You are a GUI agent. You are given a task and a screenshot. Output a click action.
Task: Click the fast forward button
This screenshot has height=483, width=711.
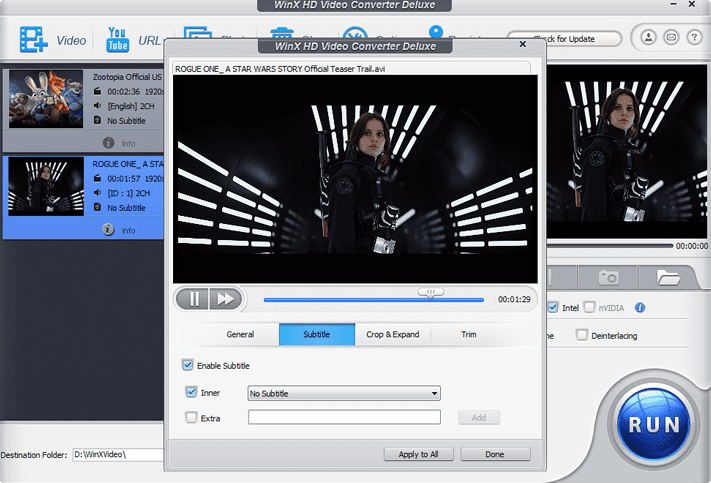[225, 299]
